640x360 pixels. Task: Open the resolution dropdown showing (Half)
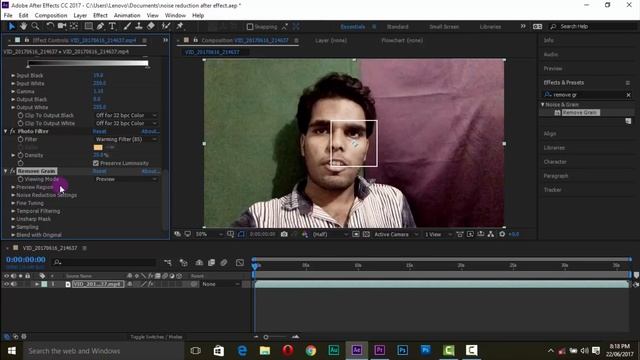(x=330, y=234)
